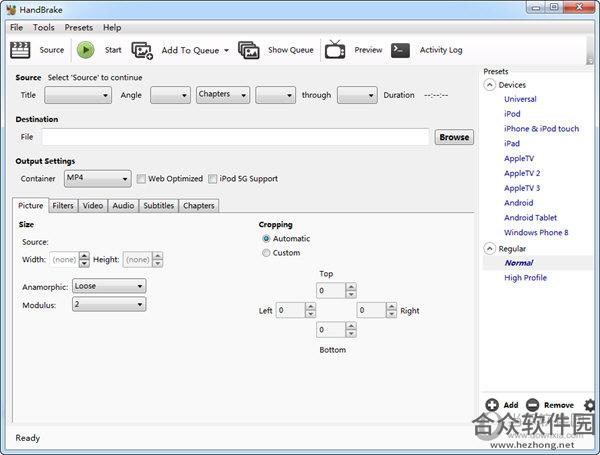The image size is (600, 455).
Task: Select the Universal preset
Action: coord(520,99)
